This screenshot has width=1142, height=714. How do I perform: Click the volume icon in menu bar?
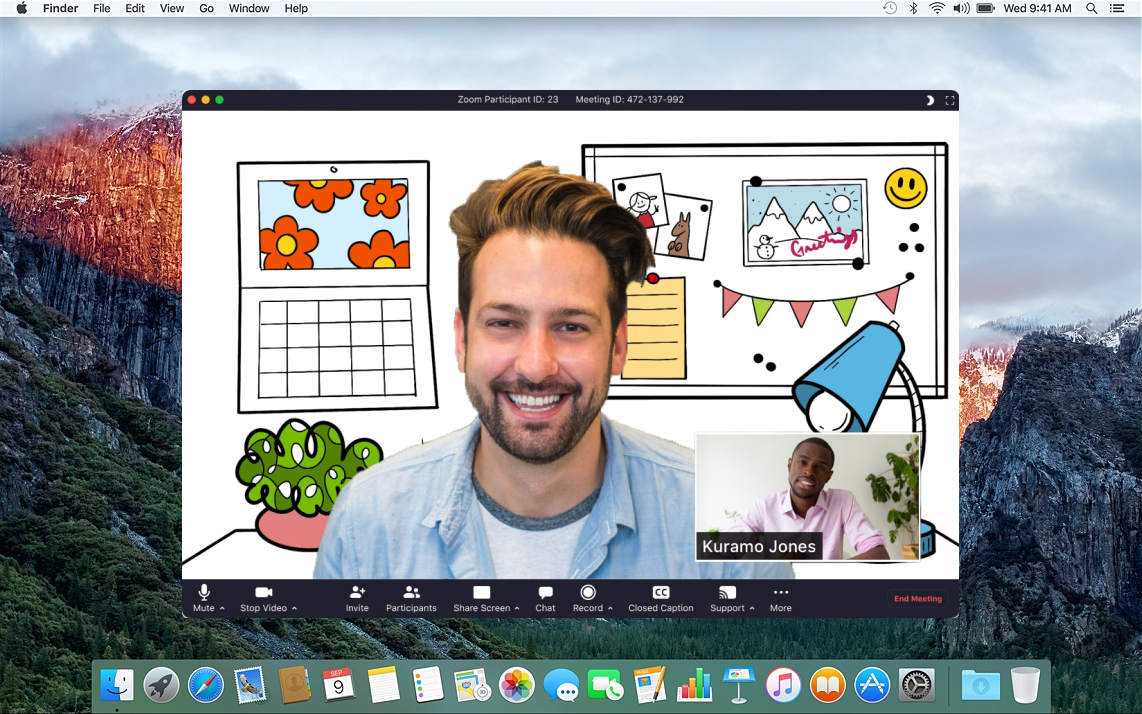pos(960,8)
